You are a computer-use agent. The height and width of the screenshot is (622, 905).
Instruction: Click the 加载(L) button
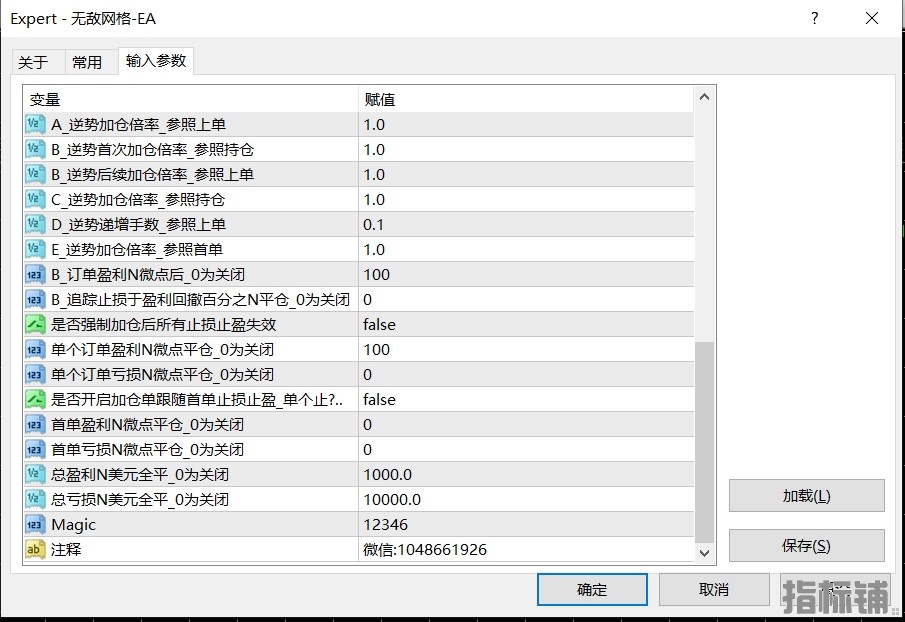(x=806, y=496)
